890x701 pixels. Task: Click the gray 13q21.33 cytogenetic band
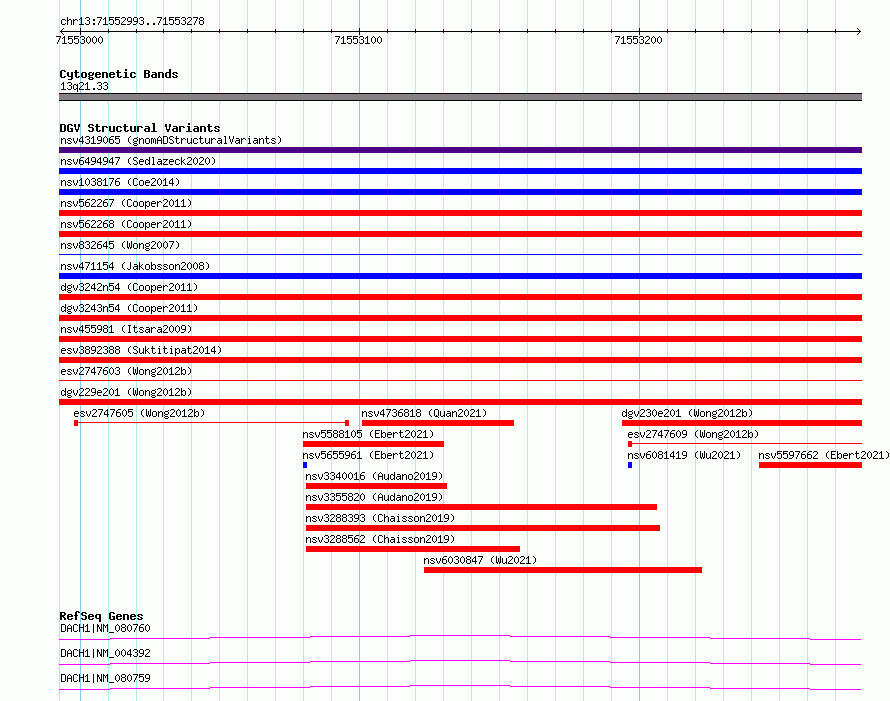(x=460, y=97)
